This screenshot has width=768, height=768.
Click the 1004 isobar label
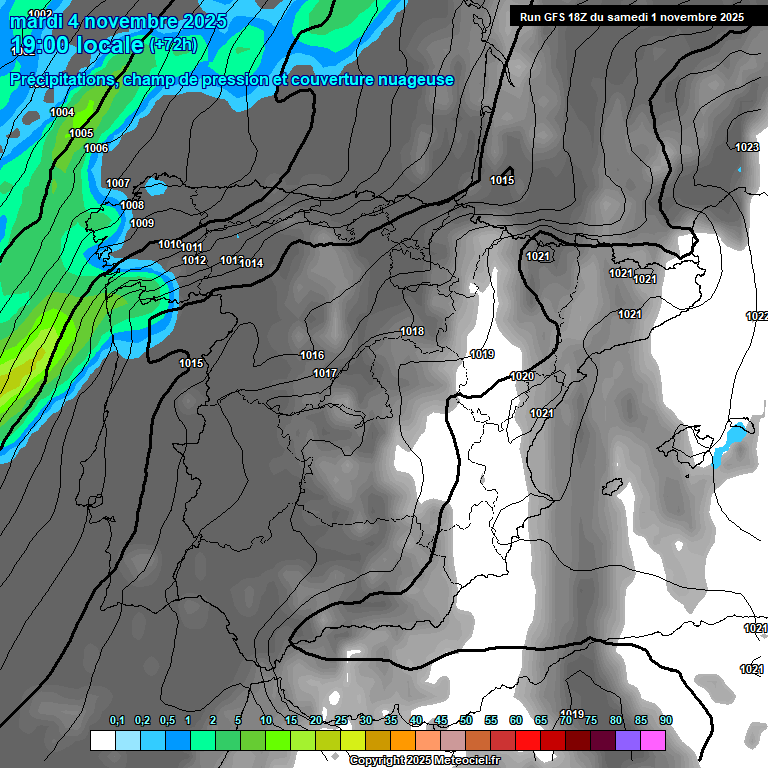coord(62,112)
